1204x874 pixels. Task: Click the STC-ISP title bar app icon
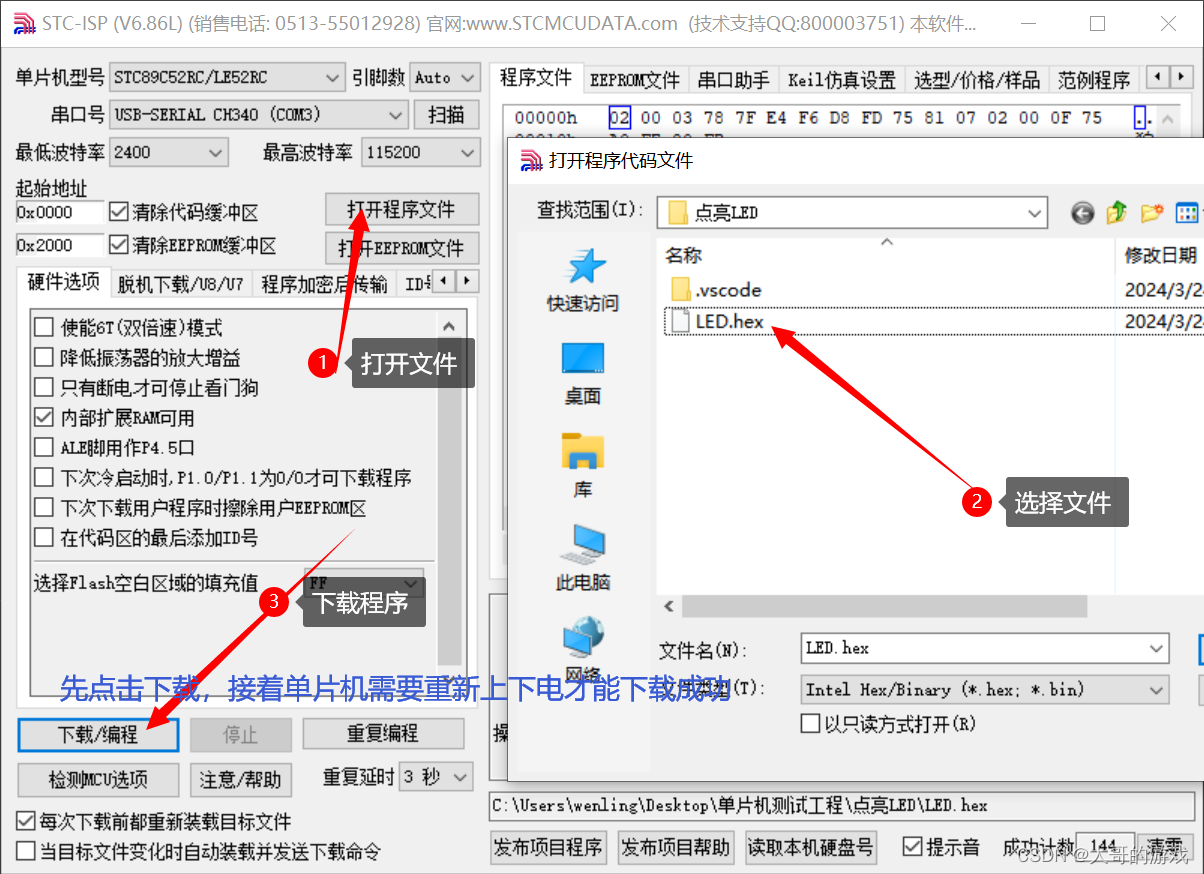24,22
